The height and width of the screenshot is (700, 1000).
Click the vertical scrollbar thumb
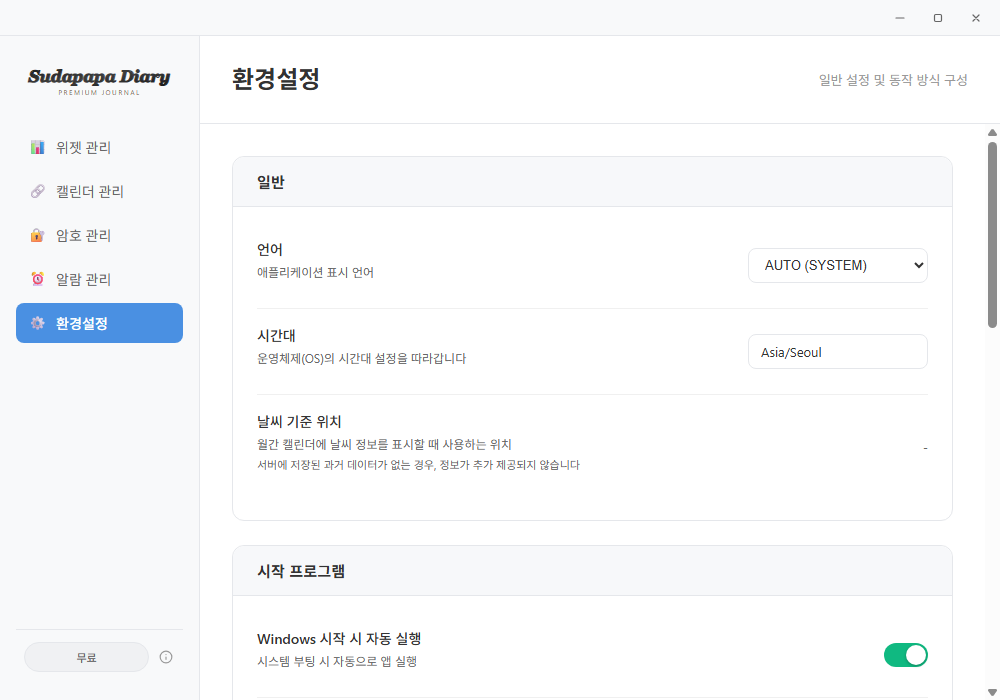click(x=992, y=235)
